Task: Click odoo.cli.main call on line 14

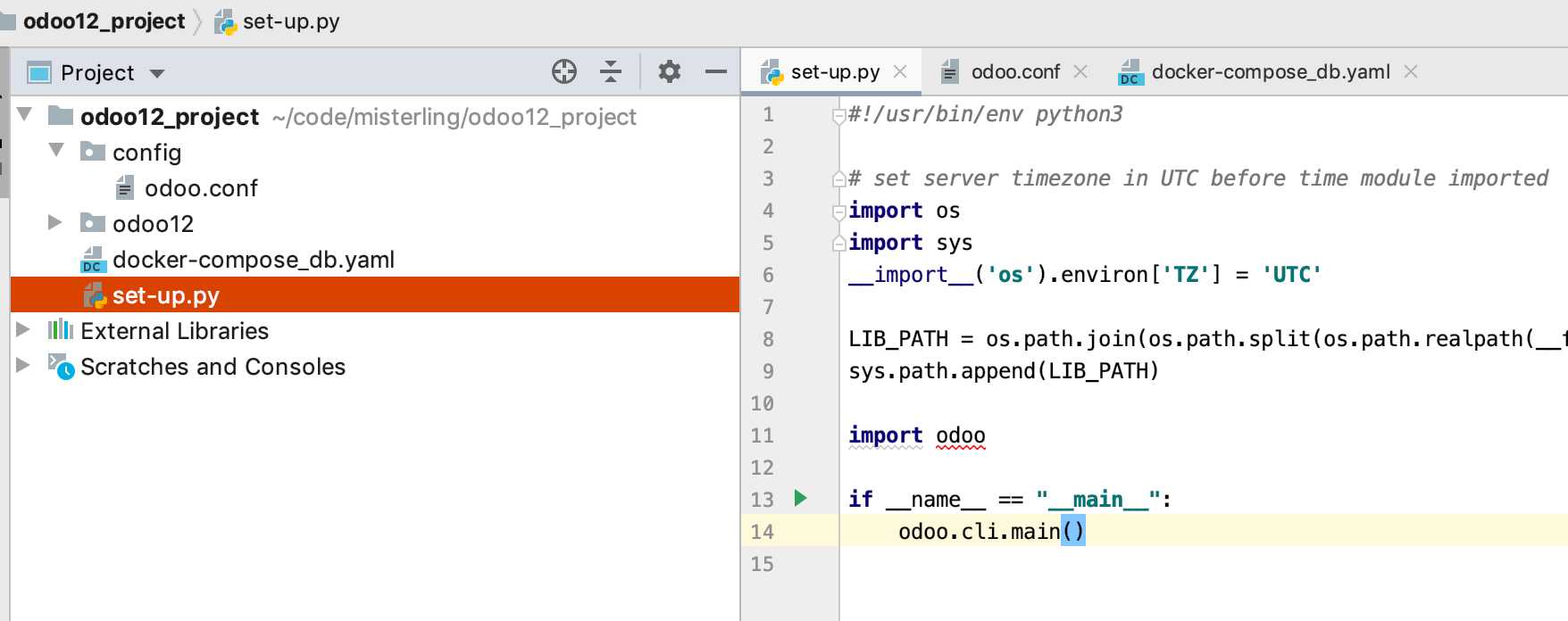Action: click(991, 532)
